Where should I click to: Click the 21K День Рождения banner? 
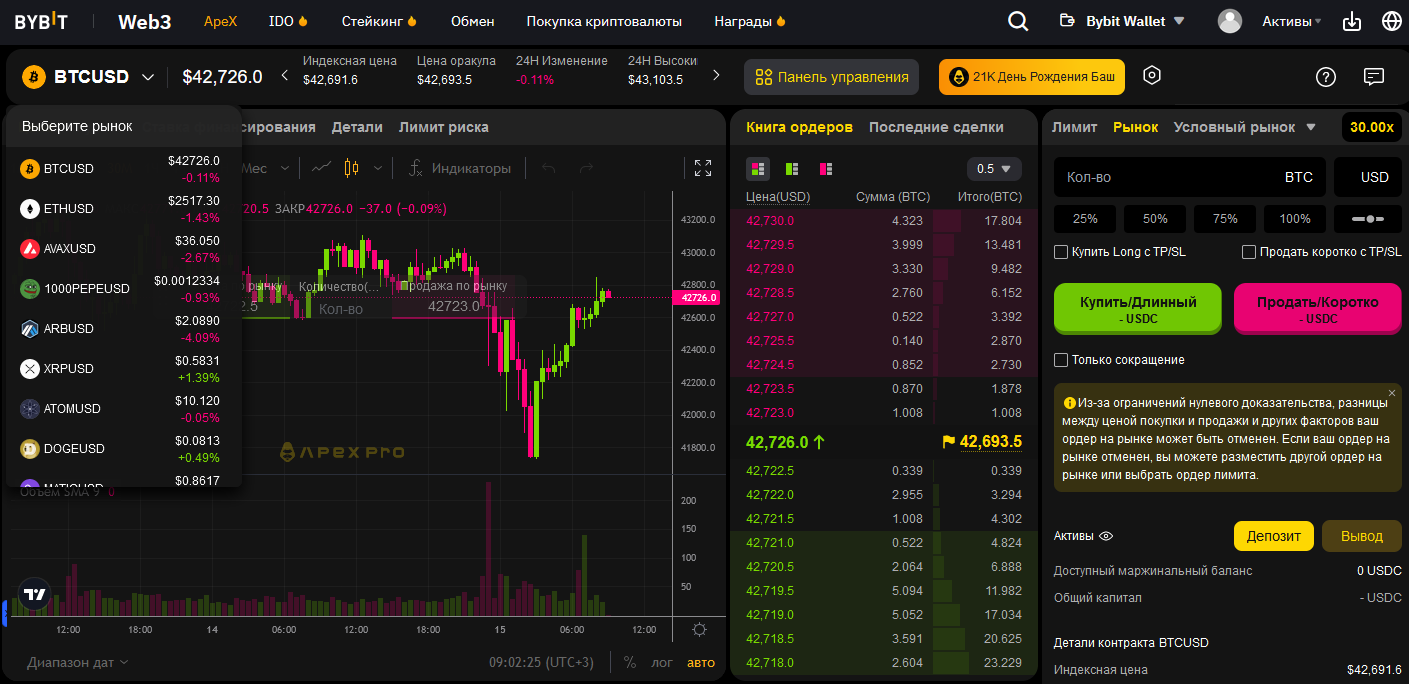coord(1031,77)
